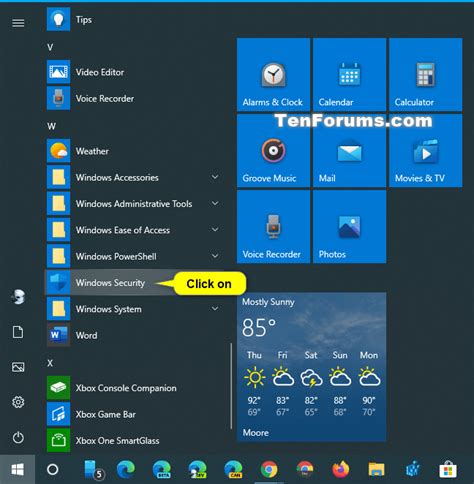Click the Power button icon
Screen dimensions: 474x484
point(18,437)
